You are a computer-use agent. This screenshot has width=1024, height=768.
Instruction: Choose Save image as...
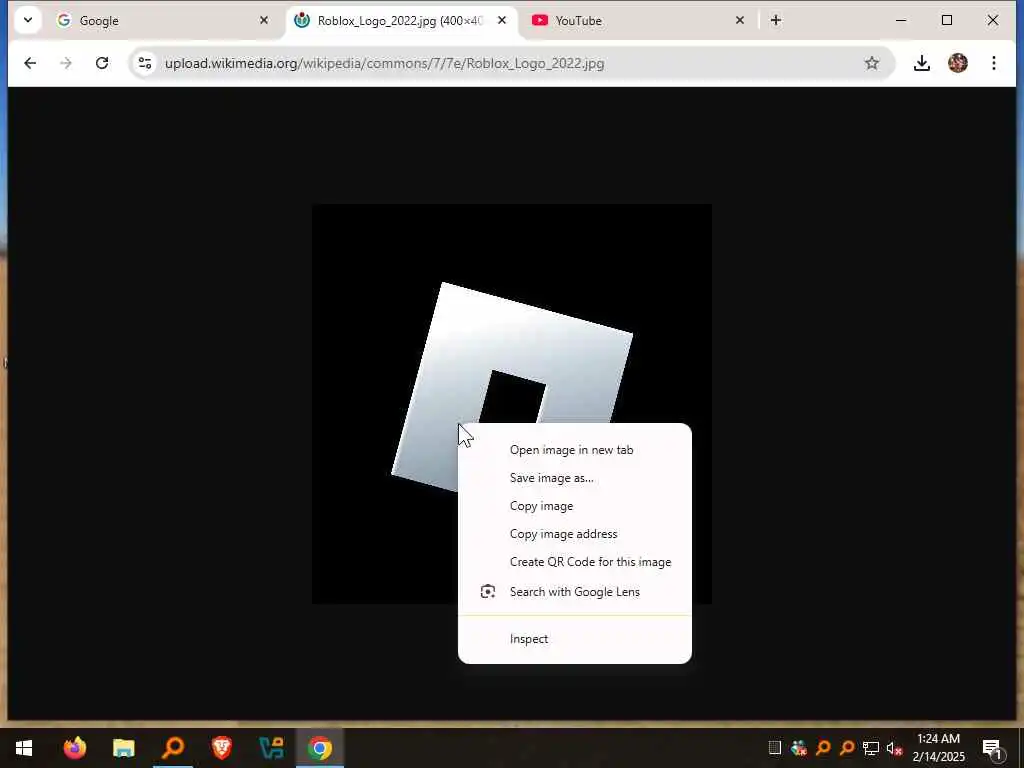[x=575, y=478]
